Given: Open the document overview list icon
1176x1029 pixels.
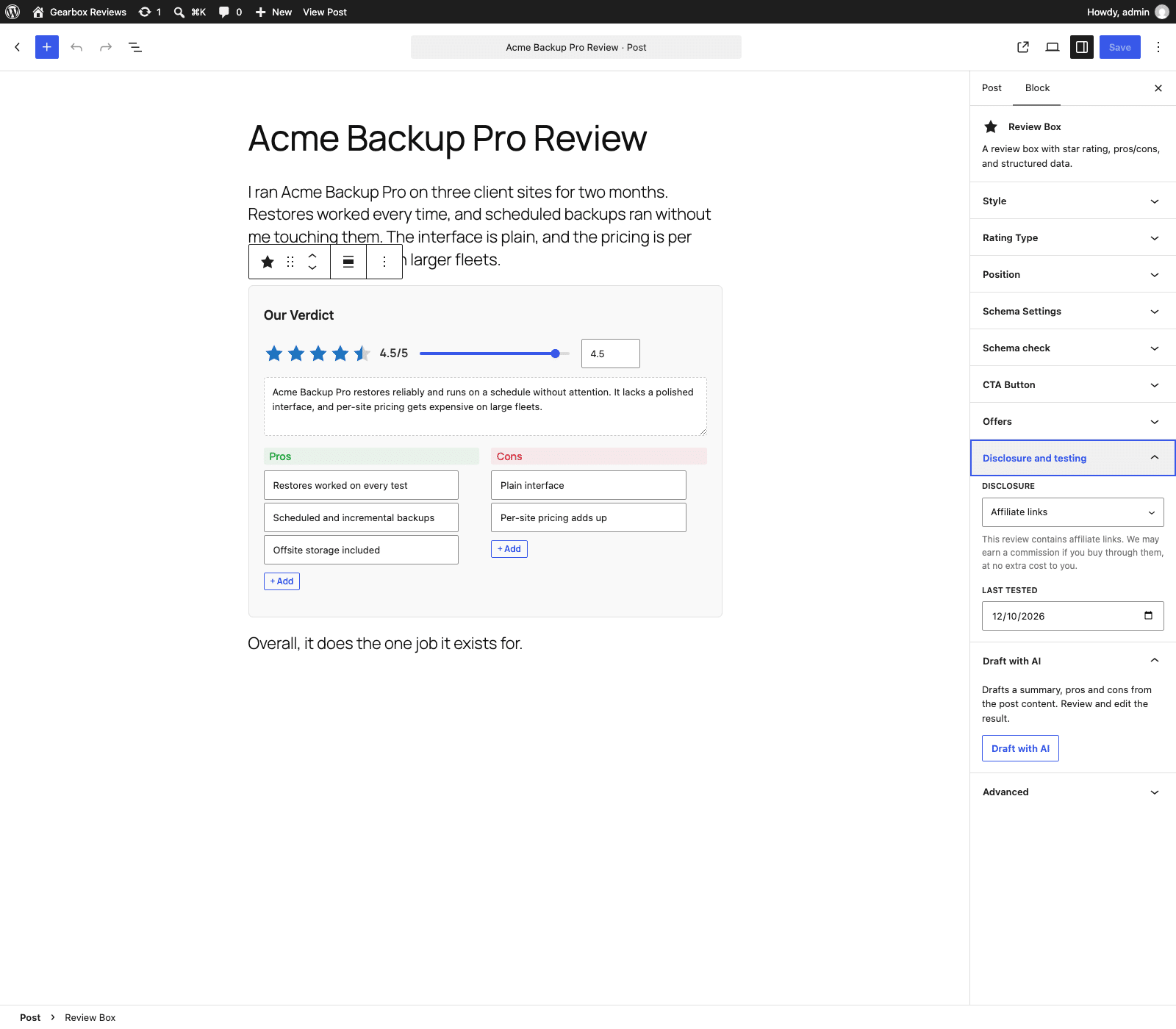Looking at the screenshot, I should (135, 47).
